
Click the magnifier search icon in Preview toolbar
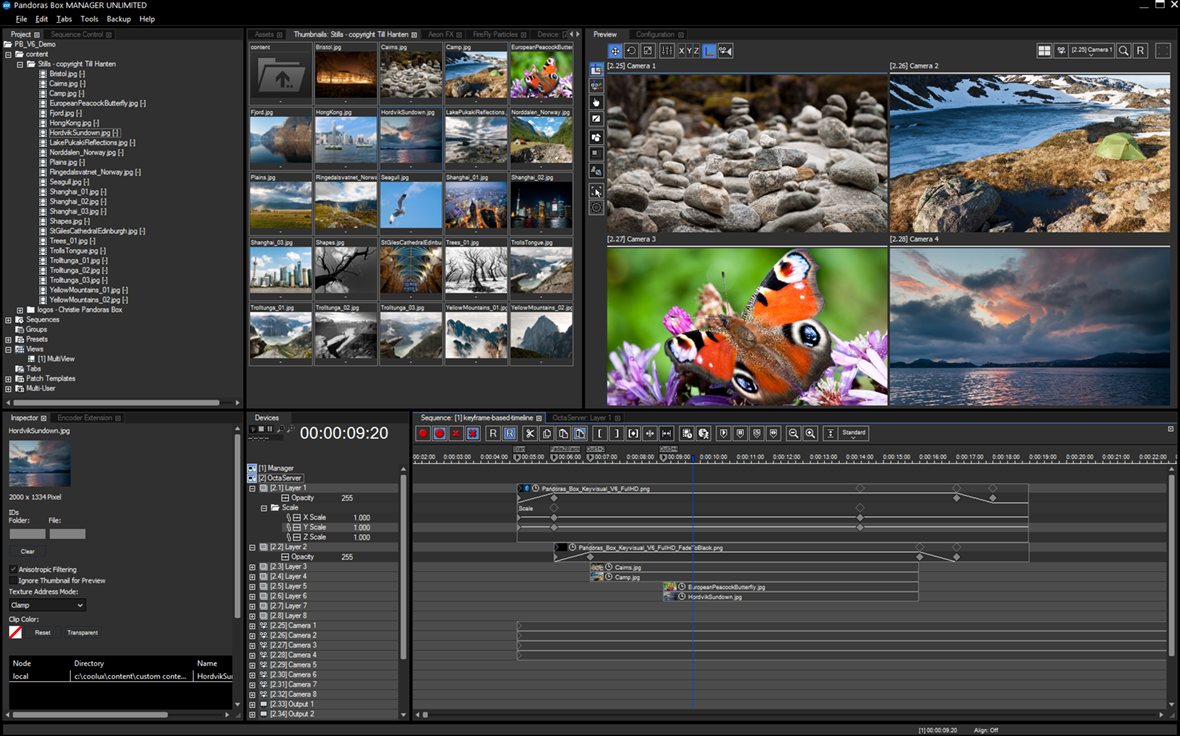coord(1124,51)
